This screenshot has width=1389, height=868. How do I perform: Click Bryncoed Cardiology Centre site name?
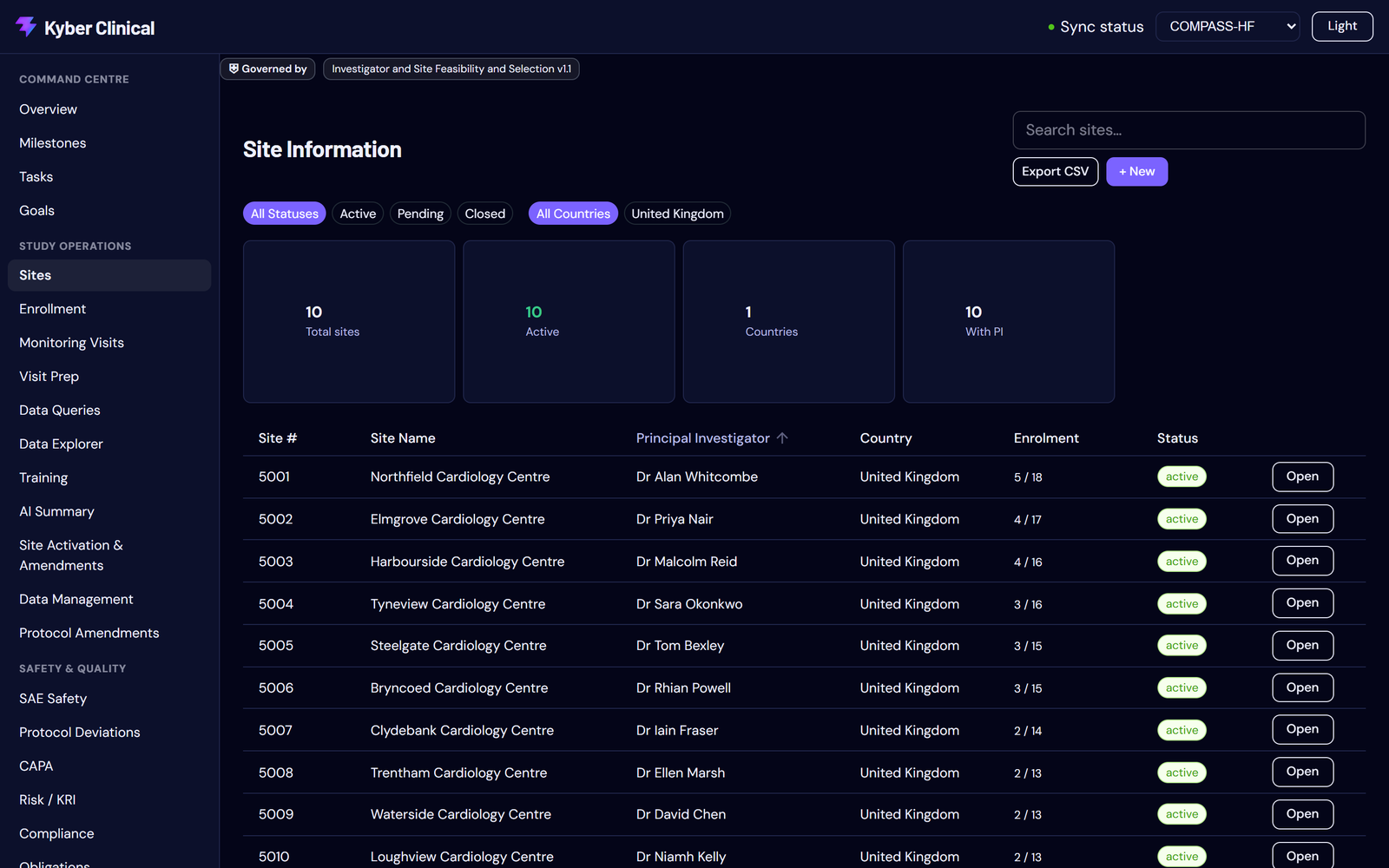459,688
